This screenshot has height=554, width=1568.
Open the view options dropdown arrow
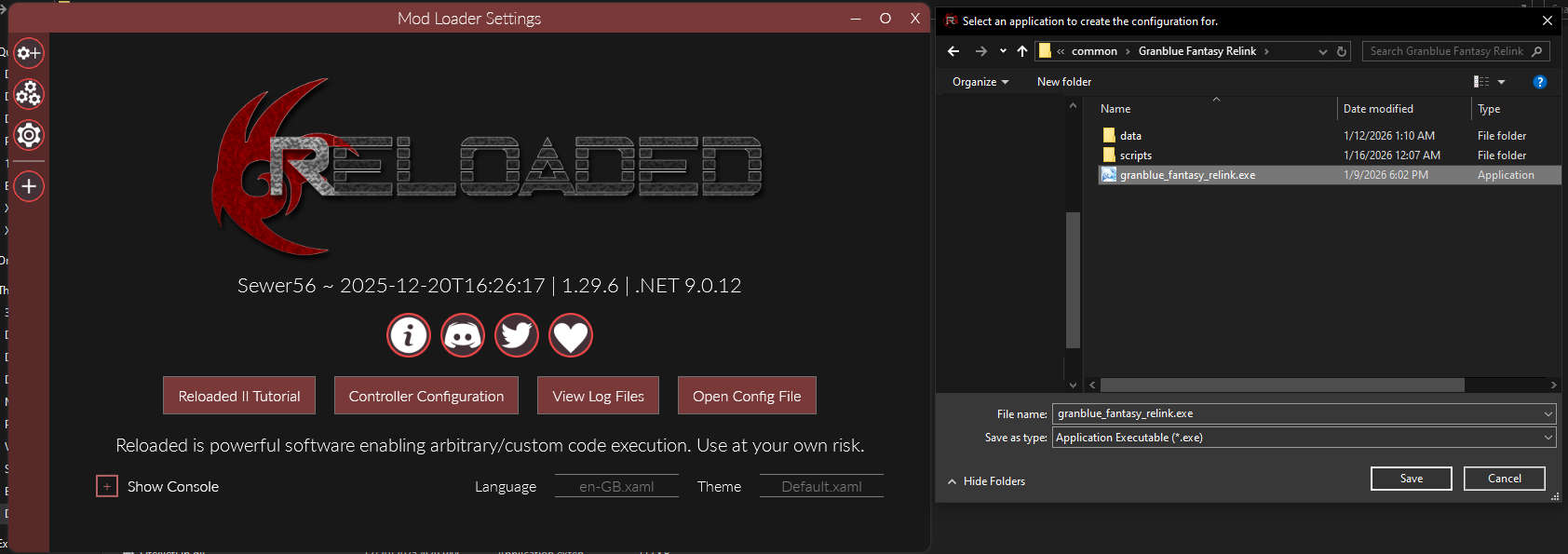(x=1501, y=82)
